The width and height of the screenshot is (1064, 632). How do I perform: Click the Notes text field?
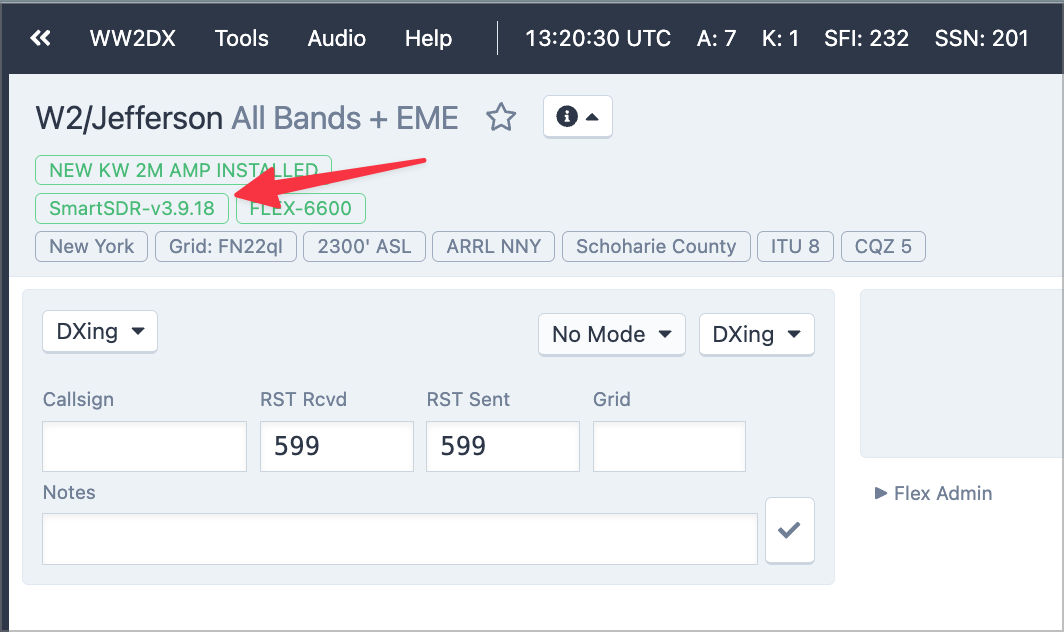(399, 539)
